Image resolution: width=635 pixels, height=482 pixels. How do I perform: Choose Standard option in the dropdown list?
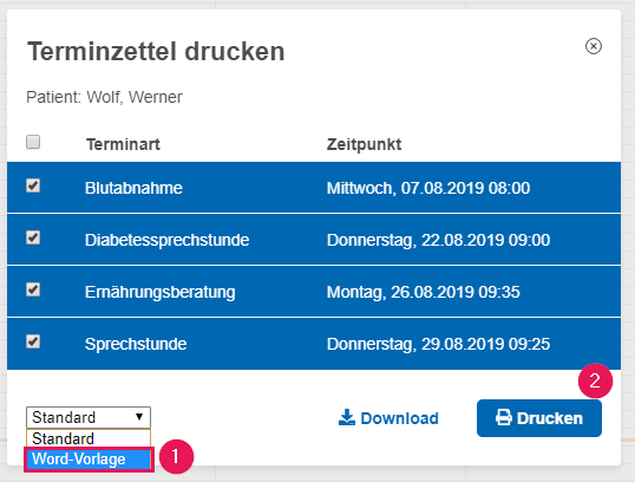click(88, 439)
